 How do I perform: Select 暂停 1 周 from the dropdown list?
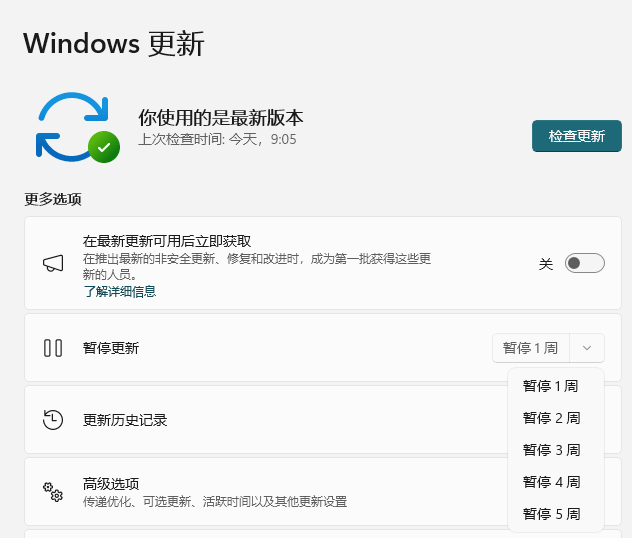pos(556,386)
